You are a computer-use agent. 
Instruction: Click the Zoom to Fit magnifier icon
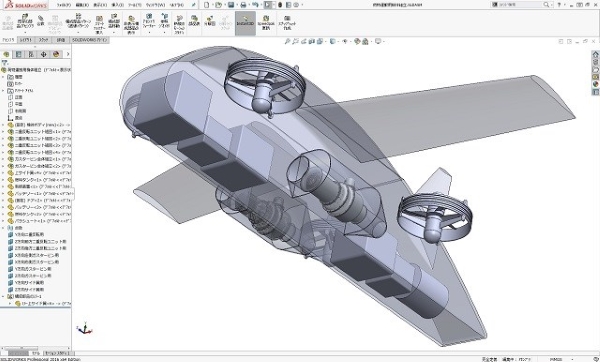(x=288, y=41)
